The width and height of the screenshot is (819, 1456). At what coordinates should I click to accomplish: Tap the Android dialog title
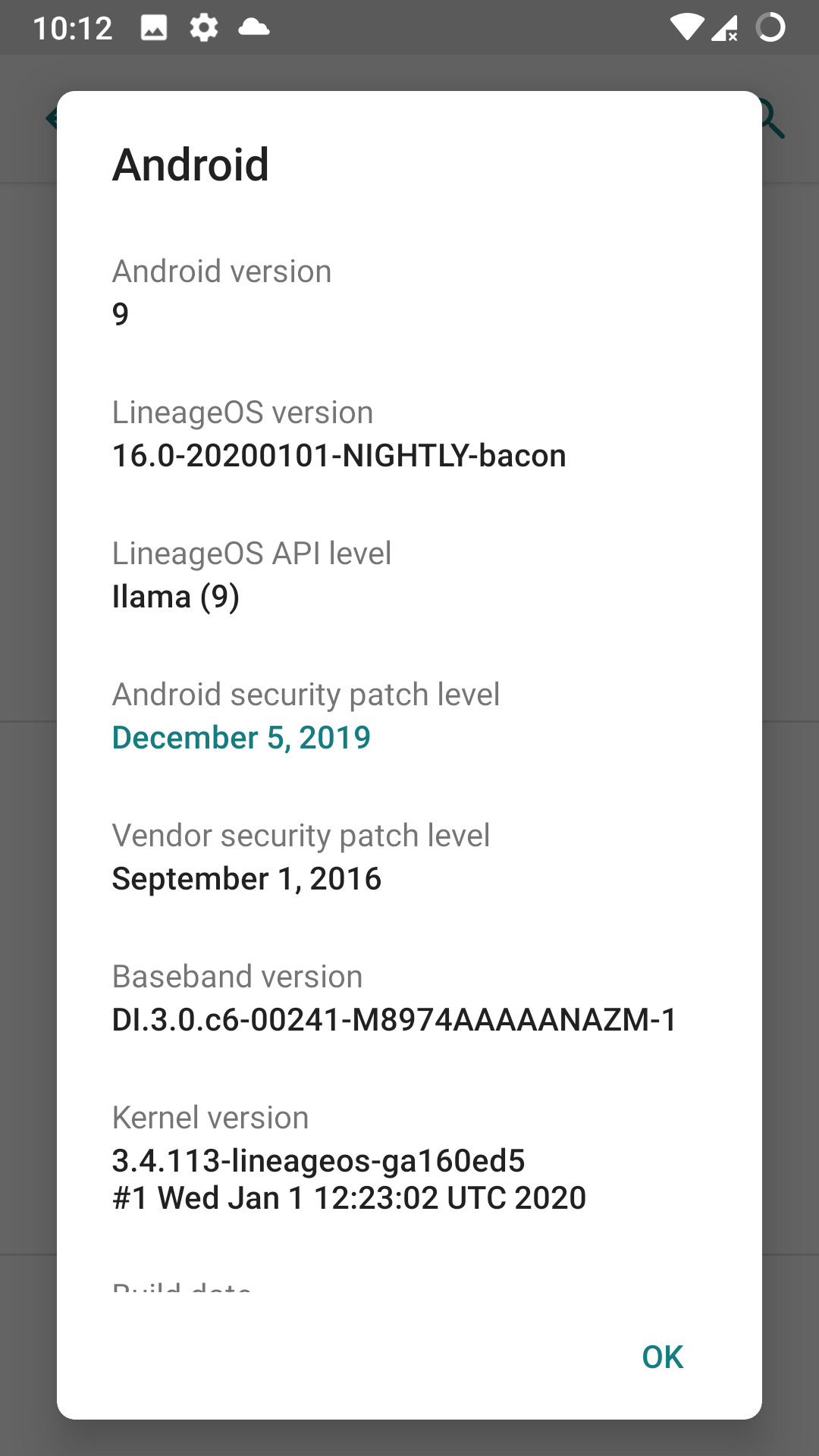point(191,165)
